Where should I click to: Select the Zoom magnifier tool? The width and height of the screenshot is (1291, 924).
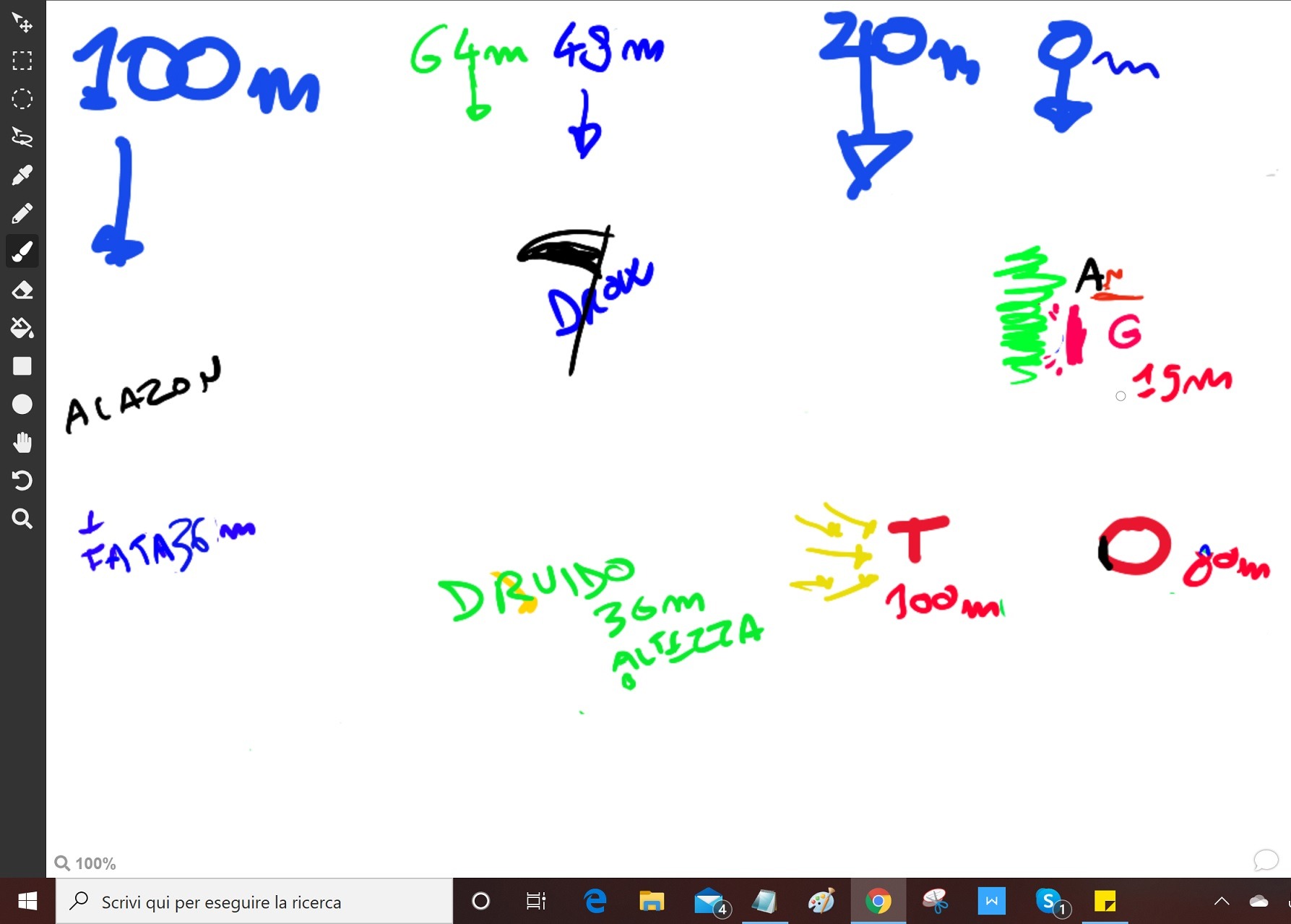click(22, 519)
